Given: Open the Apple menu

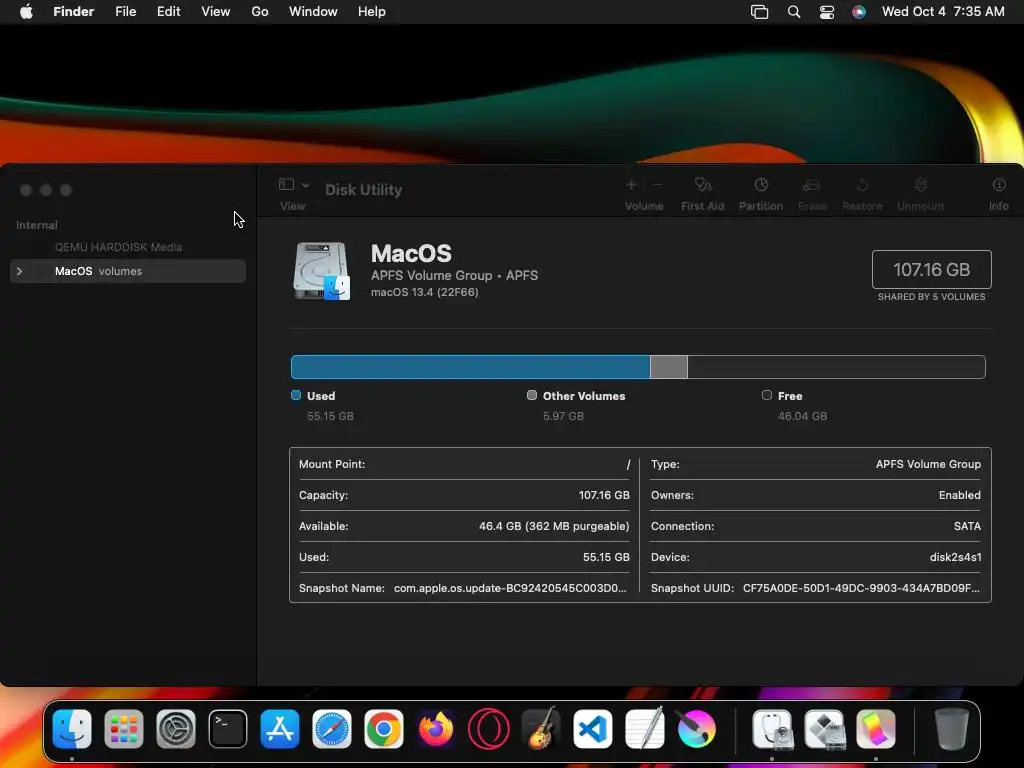Looking at the screenshot, I should (26, 12).
